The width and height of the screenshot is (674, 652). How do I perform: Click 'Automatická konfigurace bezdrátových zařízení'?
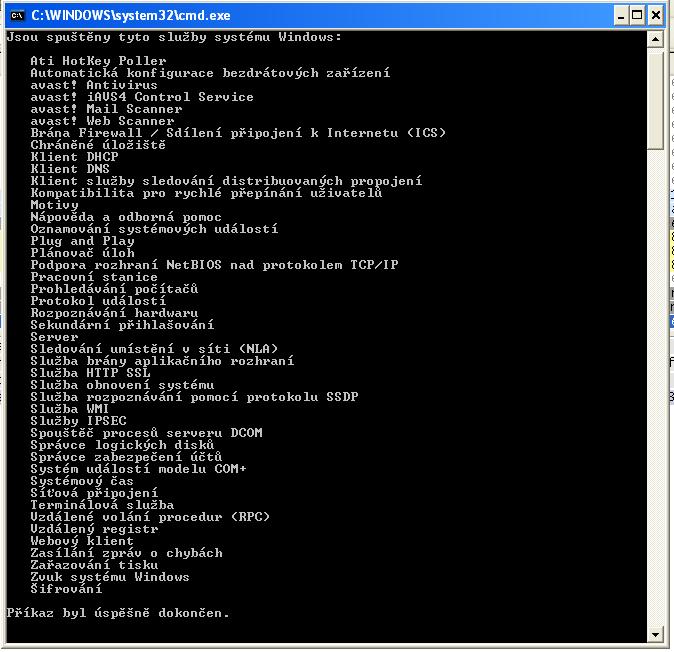(x=210, y=73)
